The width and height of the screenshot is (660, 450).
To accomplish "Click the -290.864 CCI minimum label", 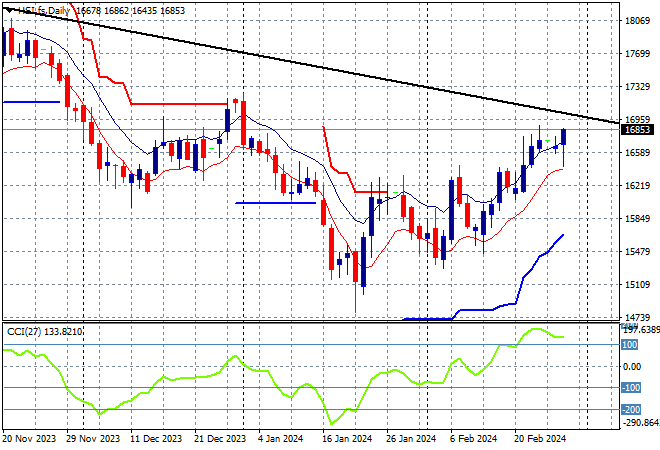I will pos(641,422).
